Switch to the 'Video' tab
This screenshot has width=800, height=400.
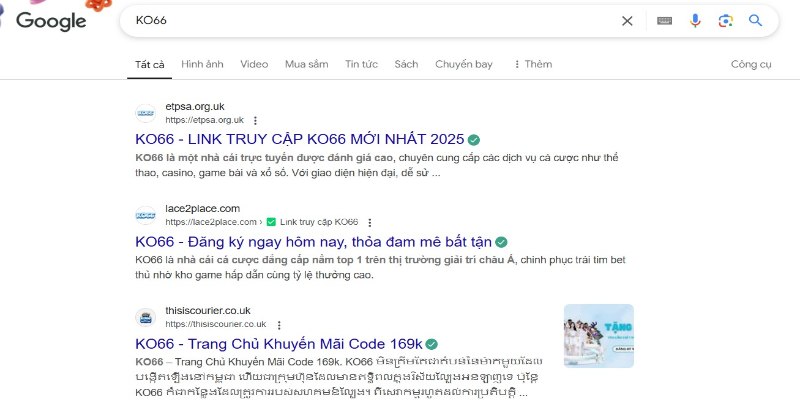[x=254, y=64]
